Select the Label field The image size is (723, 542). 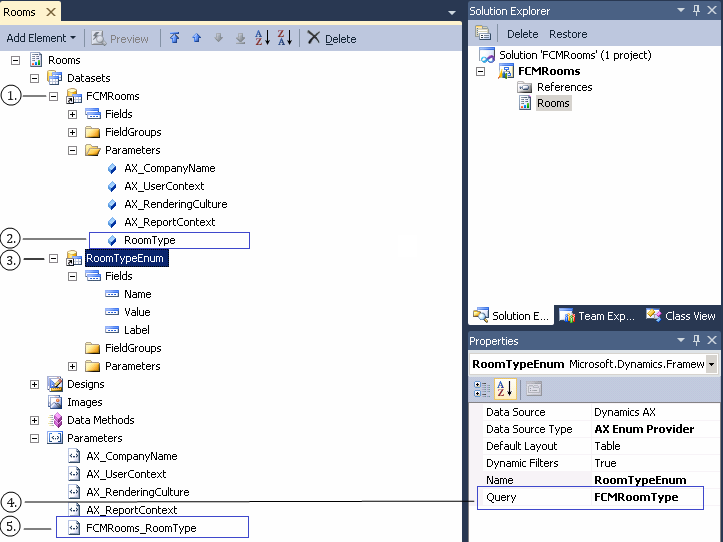tap(136, 330)
